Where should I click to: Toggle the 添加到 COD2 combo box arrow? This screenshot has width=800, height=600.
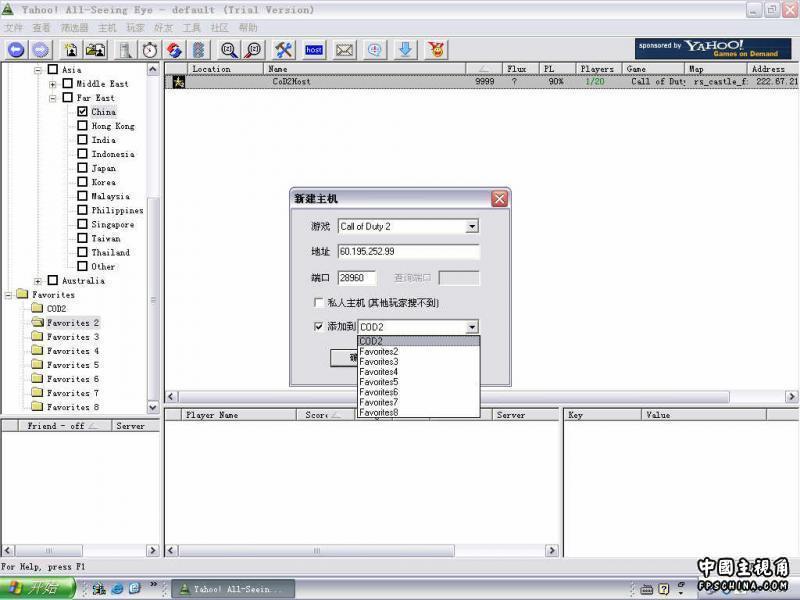pyautogui.click(x=472, y=327)
